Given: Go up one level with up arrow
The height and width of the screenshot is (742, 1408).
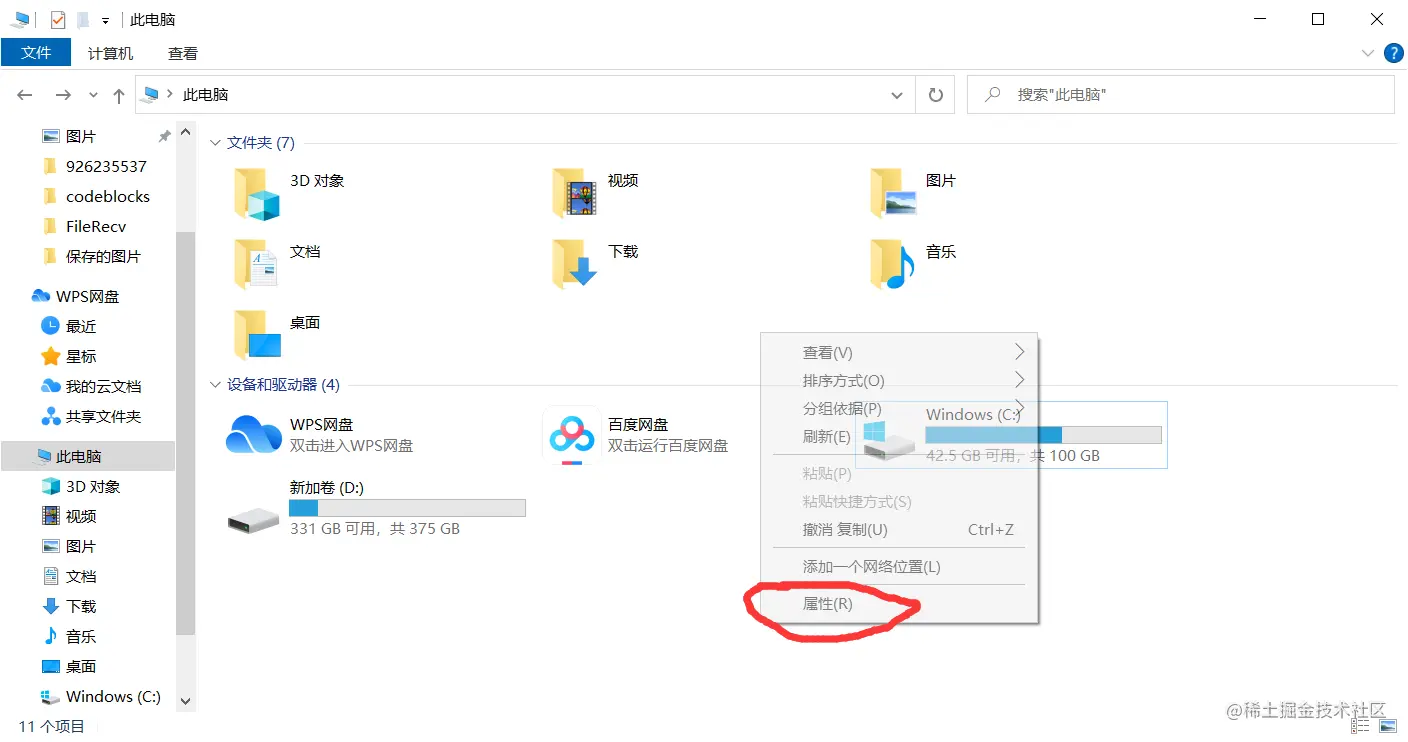Looking at the screenshot, I should click(119, 96).
